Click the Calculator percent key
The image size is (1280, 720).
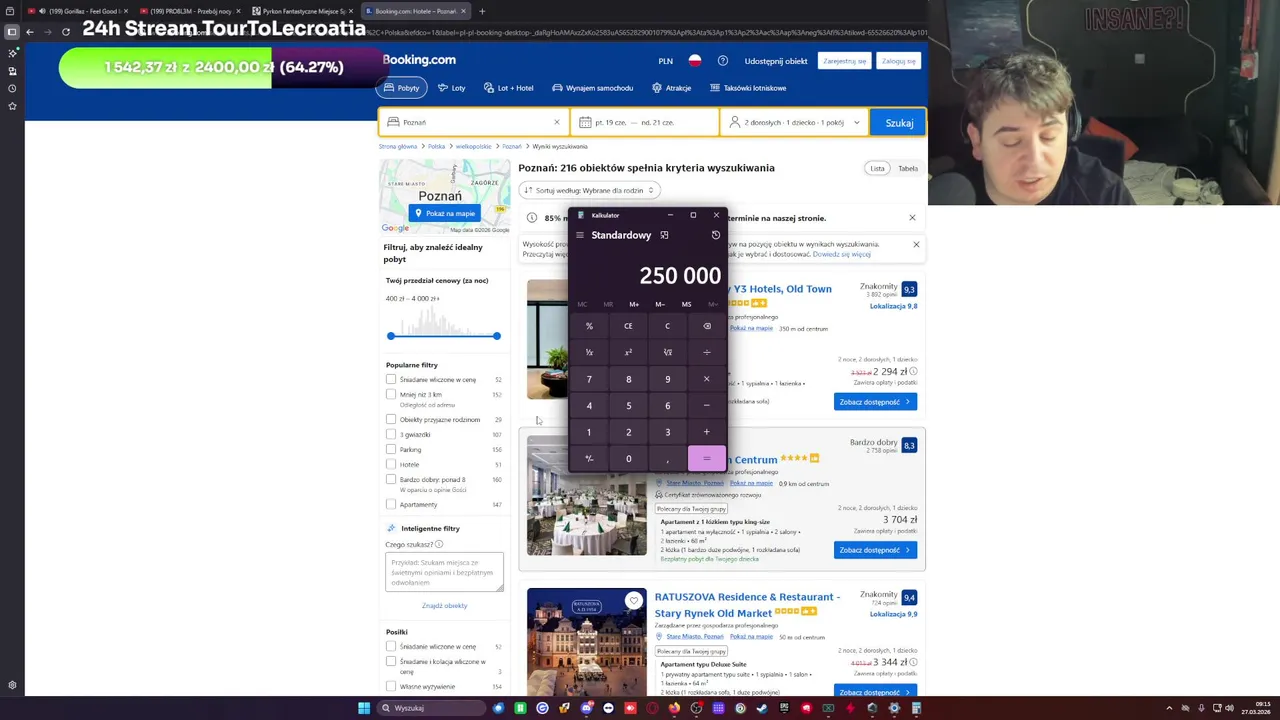pos(589,326)
